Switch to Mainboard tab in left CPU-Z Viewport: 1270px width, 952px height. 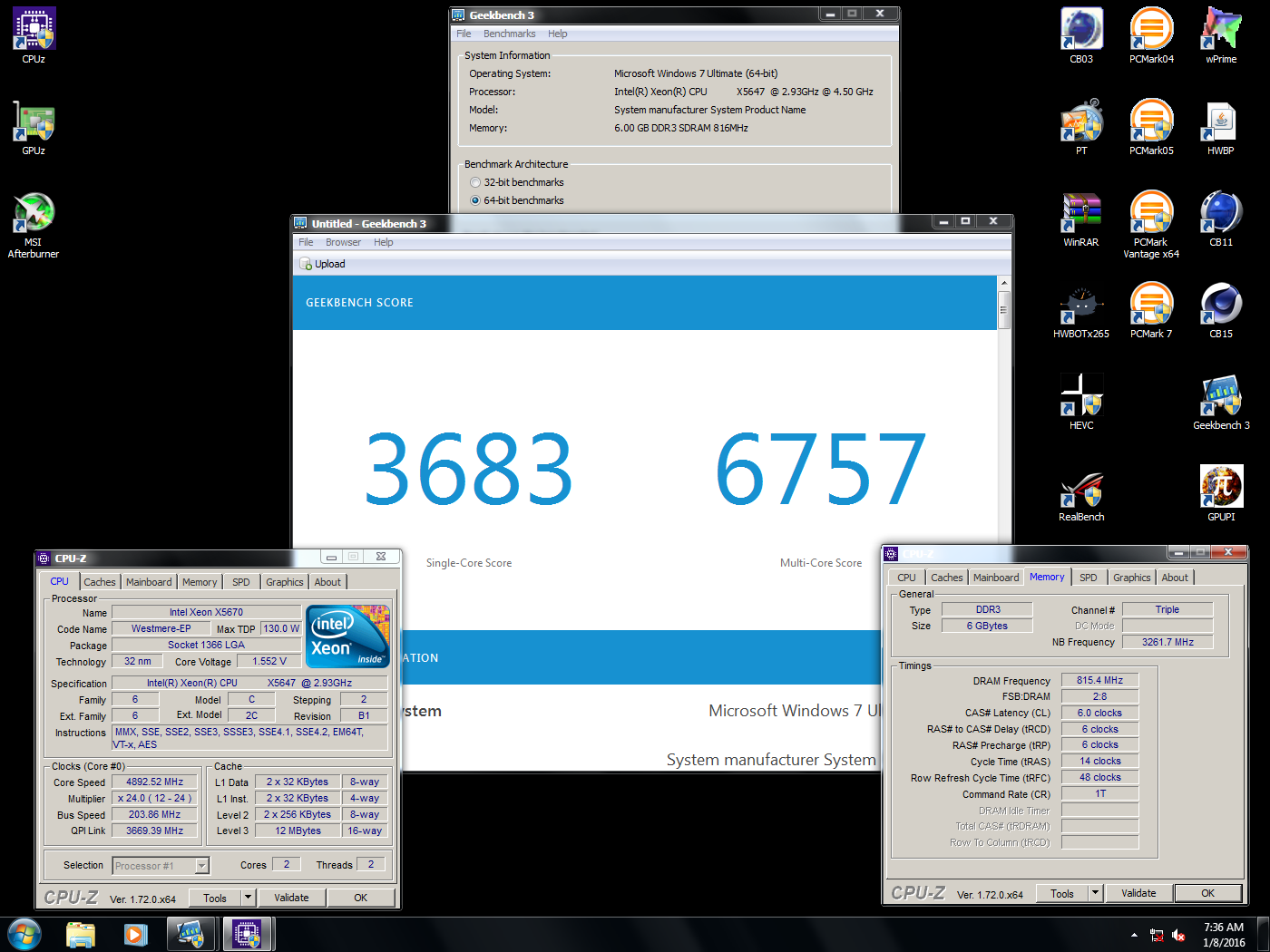click(149, 582)
